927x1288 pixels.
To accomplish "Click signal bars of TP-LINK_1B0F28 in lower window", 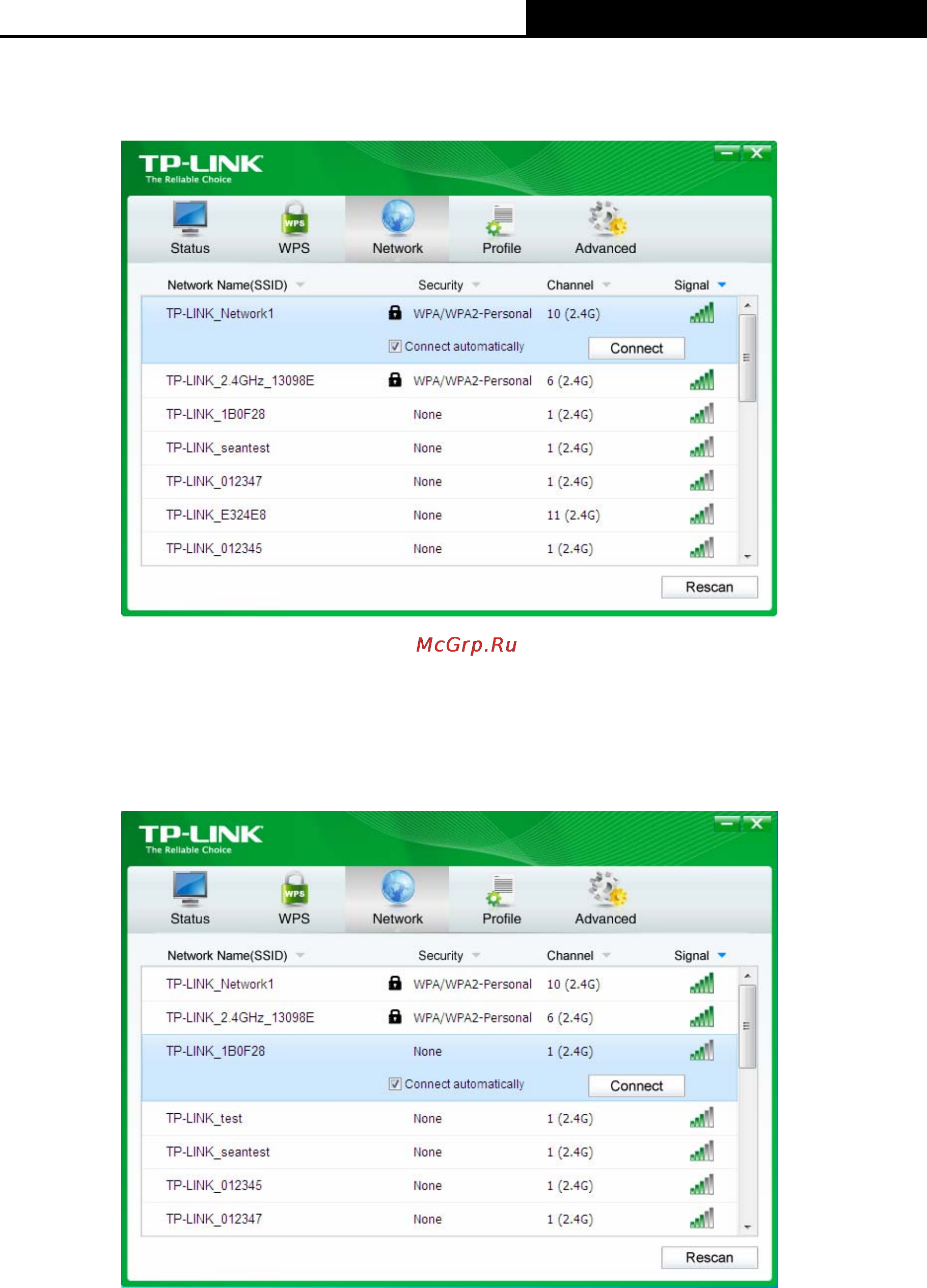I will pos(702,1050).
